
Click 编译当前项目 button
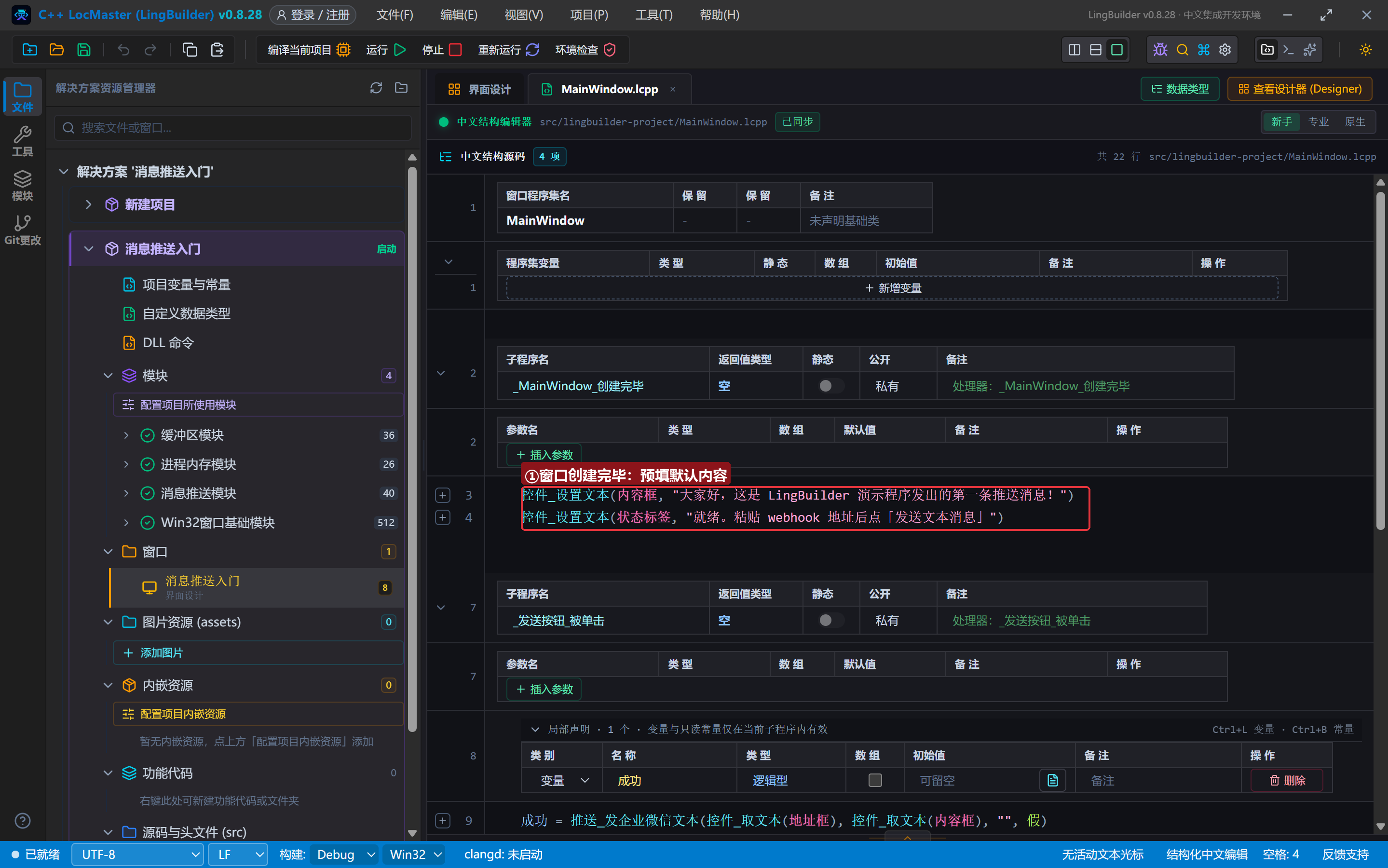coord(309,50)
